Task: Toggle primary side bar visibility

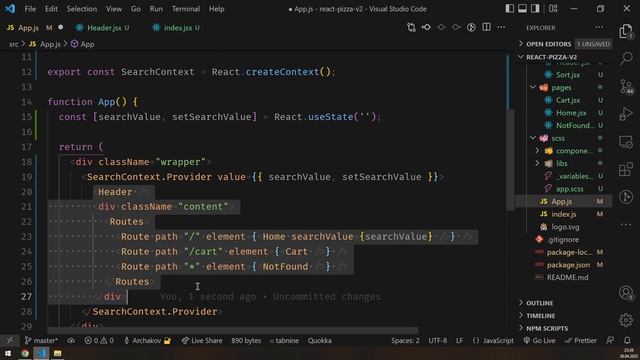Action: click(x=509, y=9)
